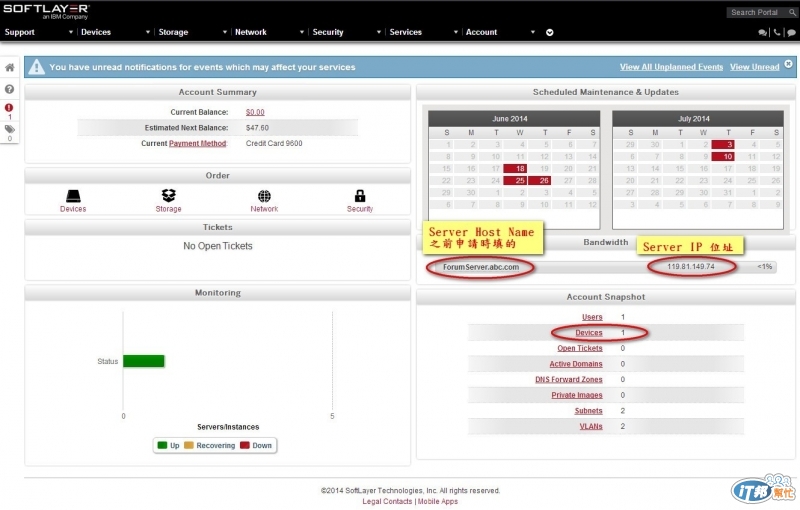Open the $0.00 current balance link
Image resolution: width=800 pixels, height=510 pixels.
255,112
